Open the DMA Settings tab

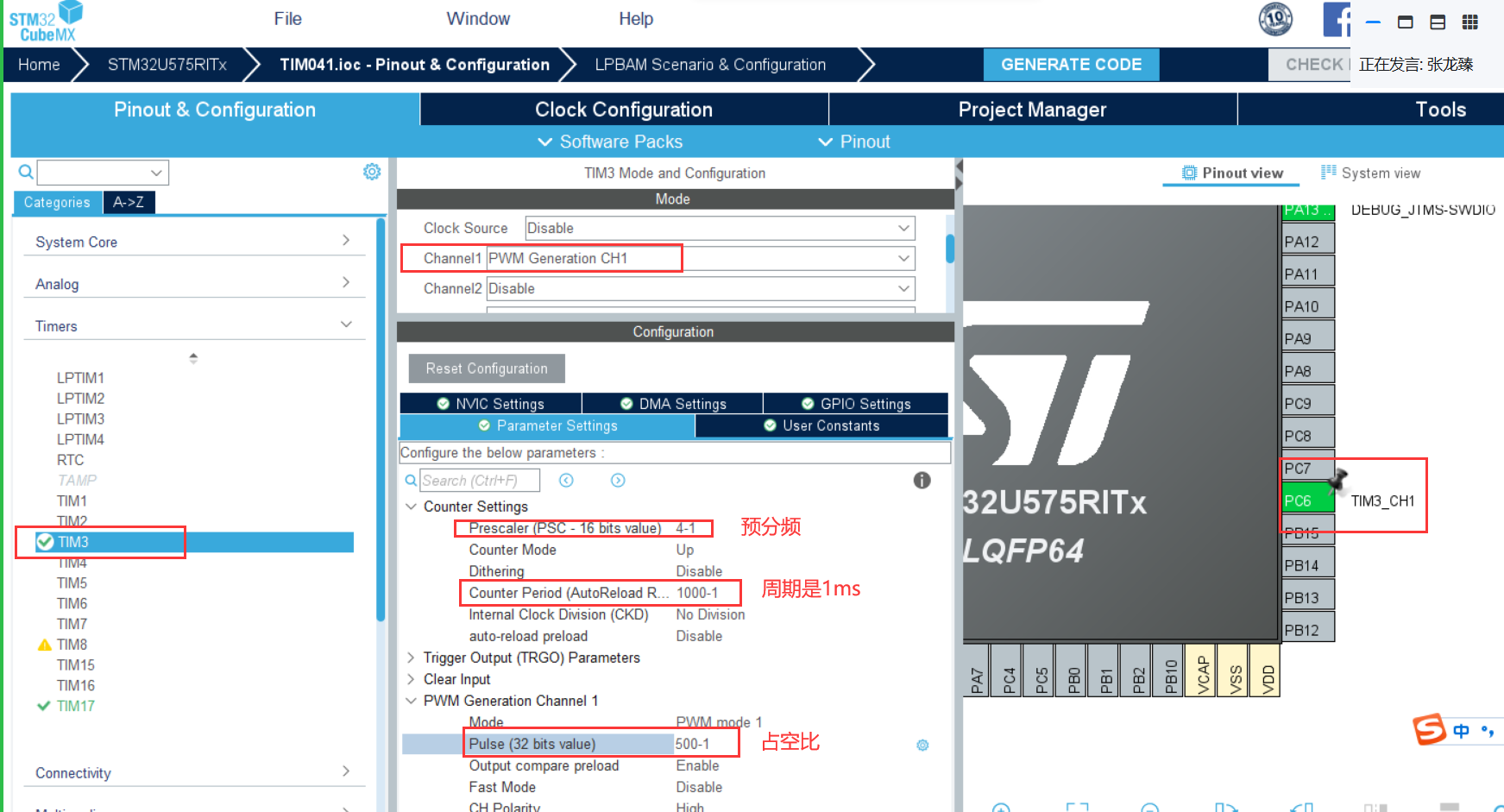(x=673, y=404)
